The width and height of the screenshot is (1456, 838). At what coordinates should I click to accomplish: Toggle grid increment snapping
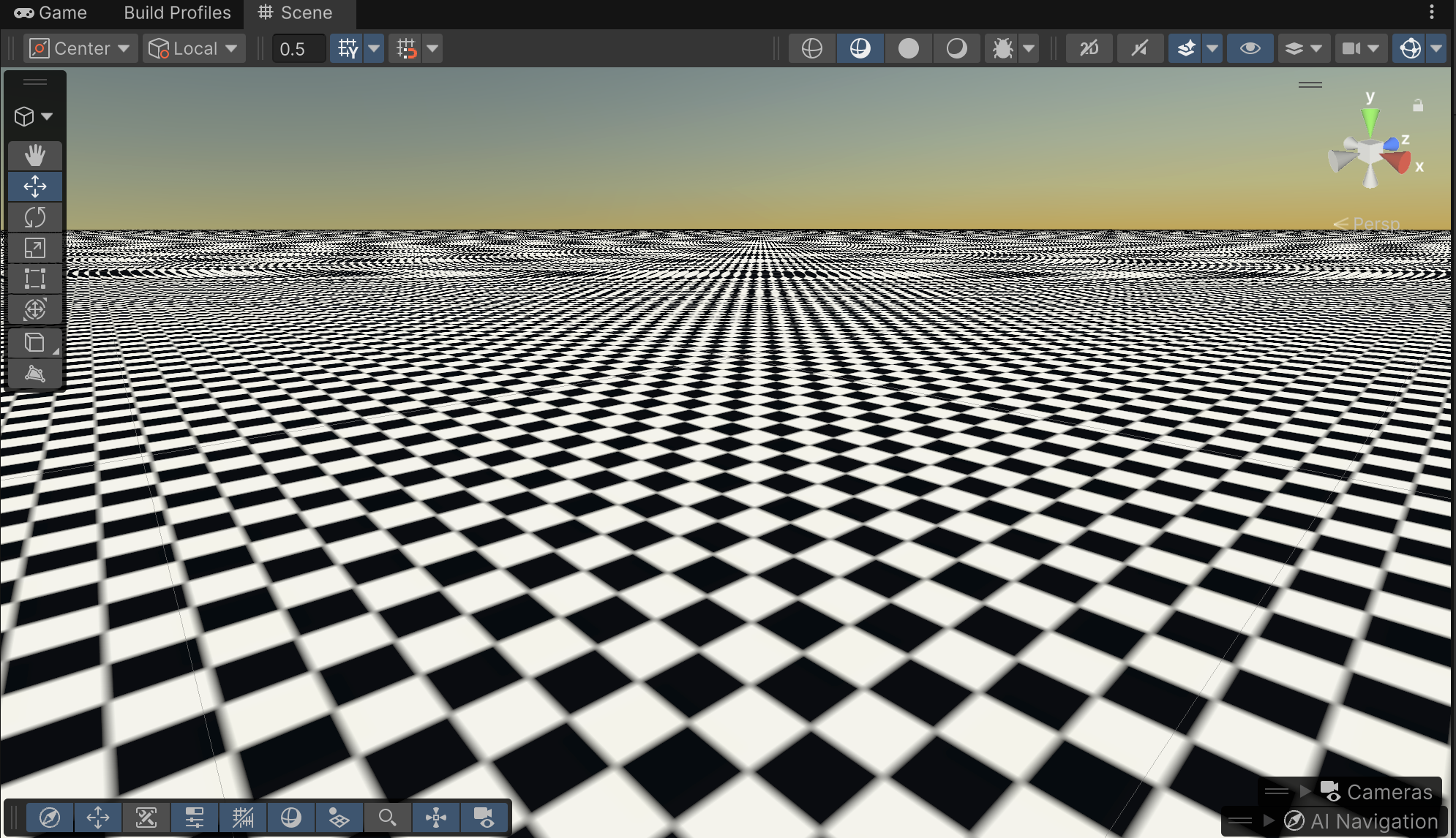[406, 48]
